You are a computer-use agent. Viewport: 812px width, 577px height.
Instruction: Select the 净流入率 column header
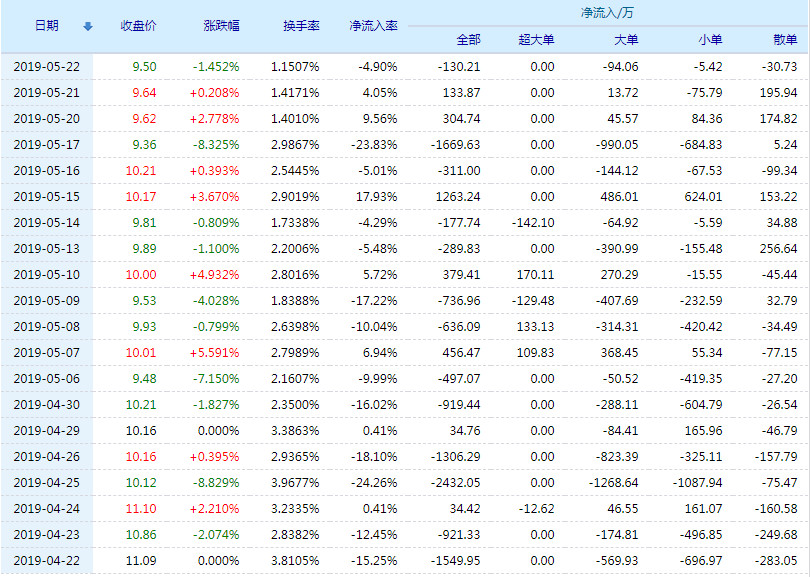click(x=372, y=26)
